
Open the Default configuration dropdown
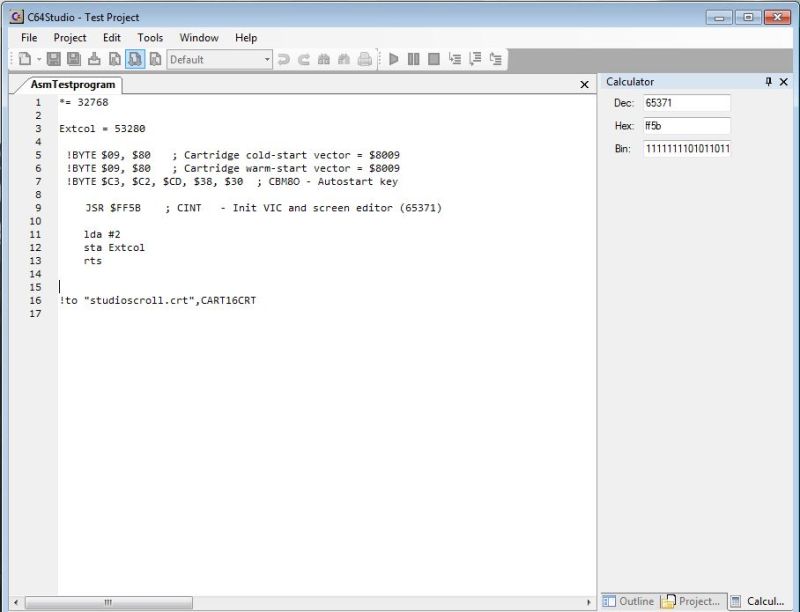point(267,59)
